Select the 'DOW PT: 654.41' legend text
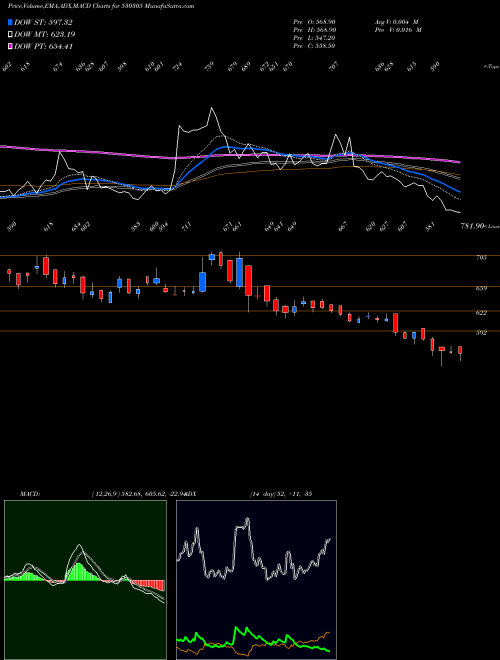 (44, 46)
